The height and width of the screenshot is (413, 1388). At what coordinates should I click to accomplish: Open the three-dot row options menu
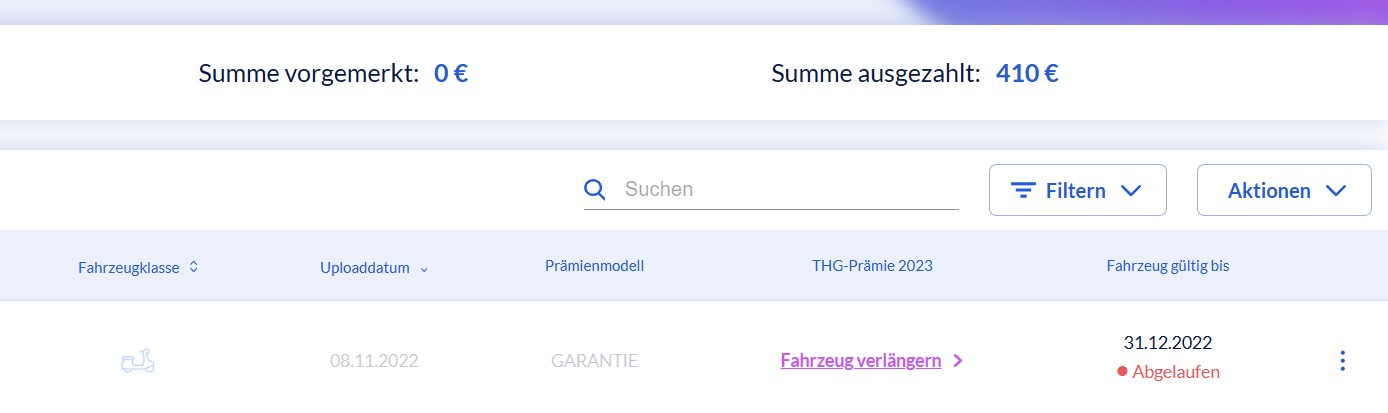coord(1343,361)
